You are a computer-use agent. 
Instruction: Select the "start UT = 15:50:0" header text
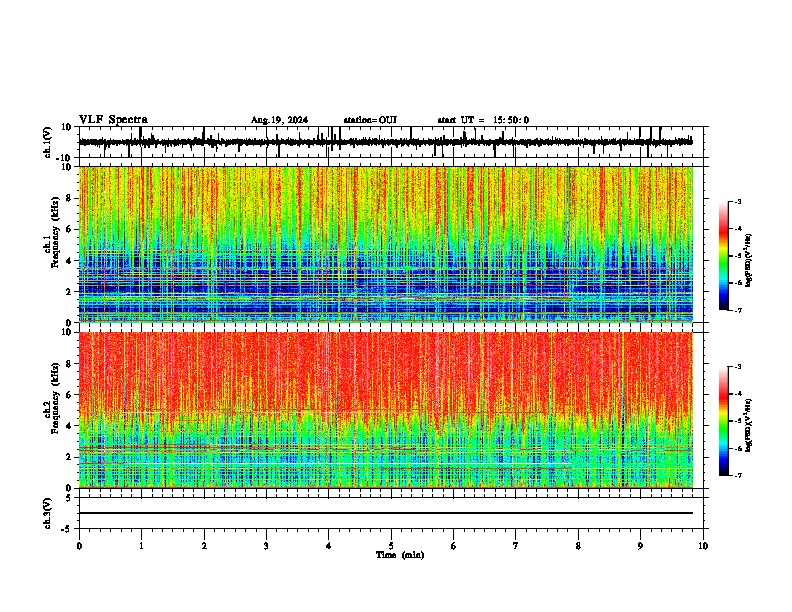click(x=483, y=120)
